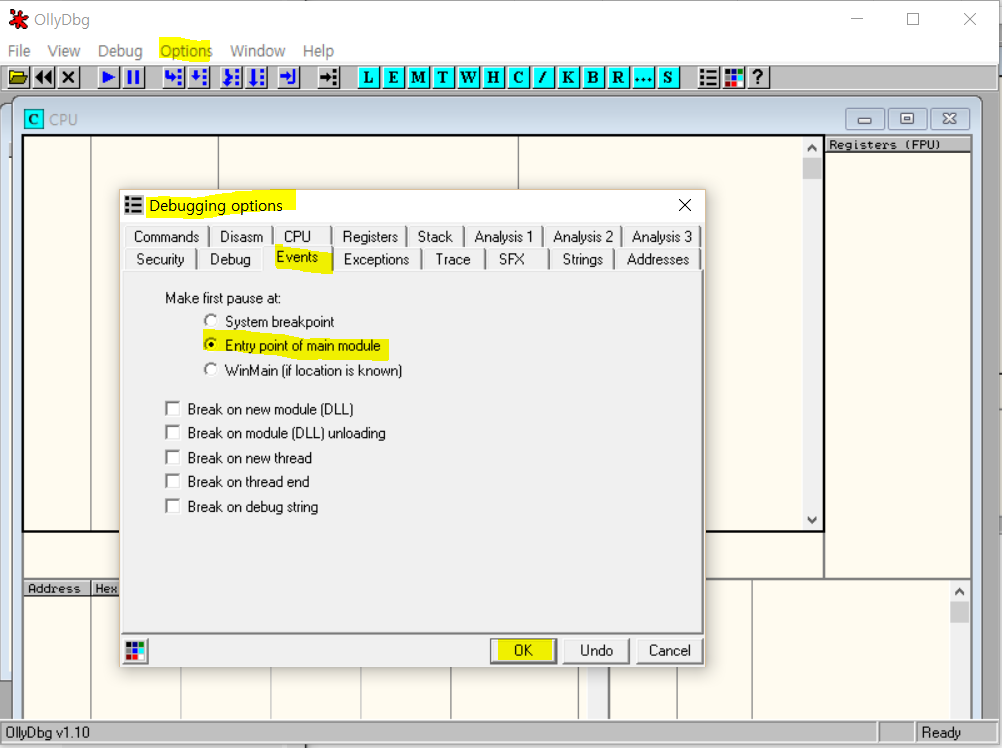Run the program with the play icon
The image size is (1002, 748).
click(x=108, y=78)
